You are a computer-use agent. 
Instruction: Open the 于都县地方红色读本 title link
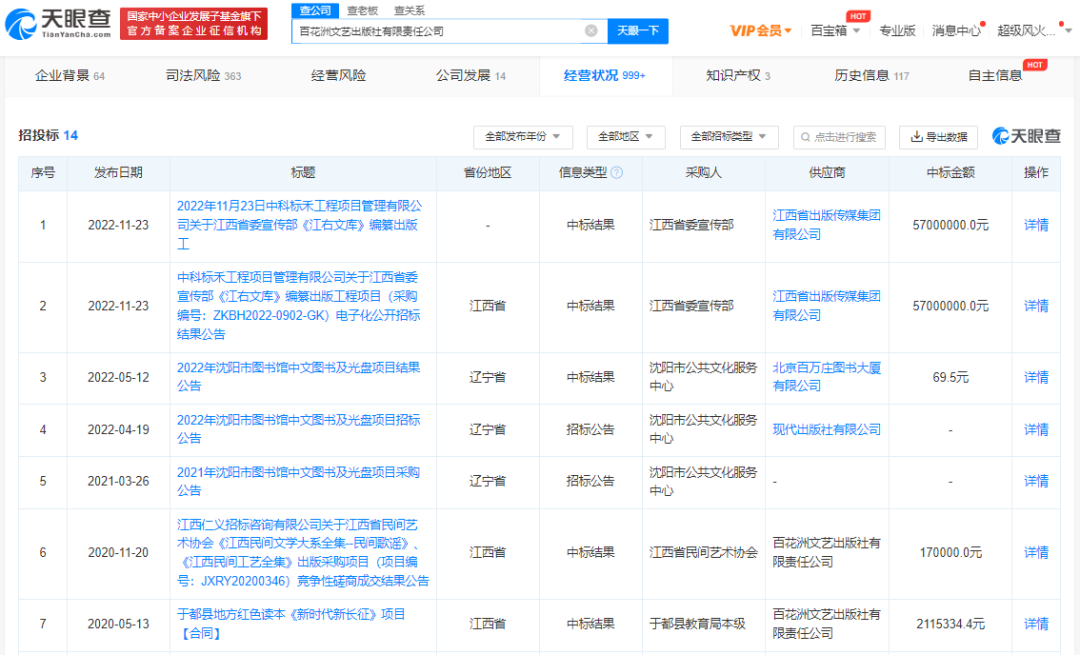point(291,624)
